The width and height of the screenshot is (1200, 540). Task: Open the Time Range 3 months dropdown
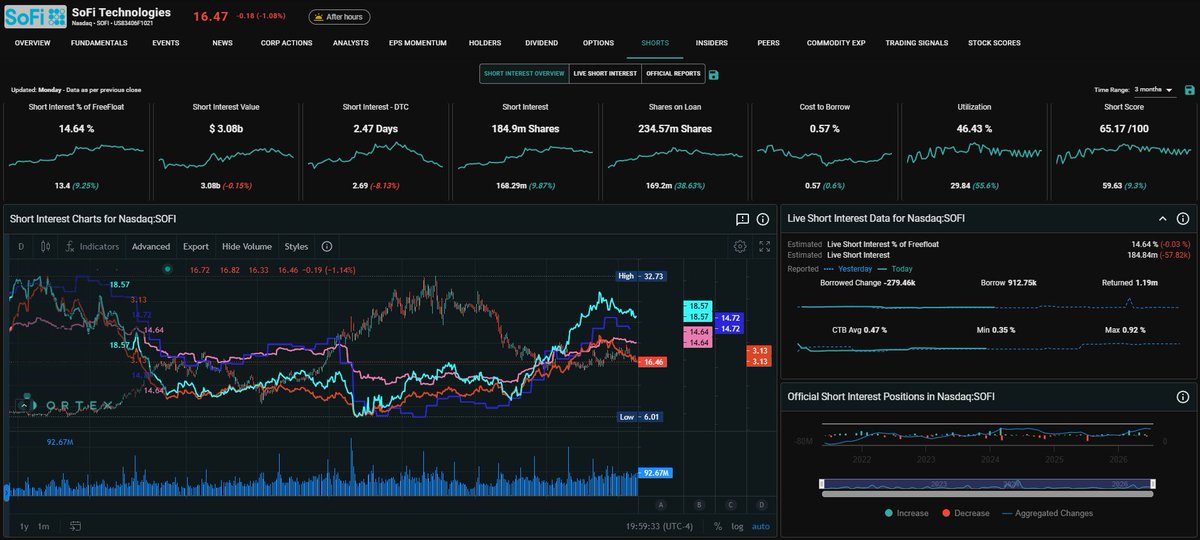1154,90
